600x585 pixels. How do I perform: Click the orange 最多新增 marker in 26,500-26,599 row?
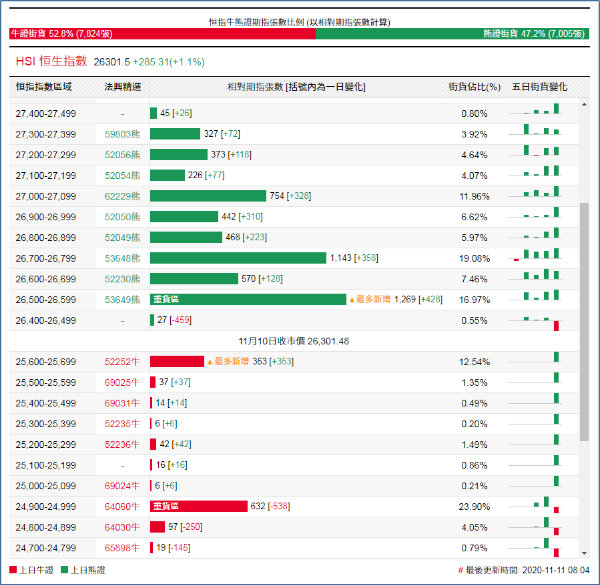click(x=370, y=299)
